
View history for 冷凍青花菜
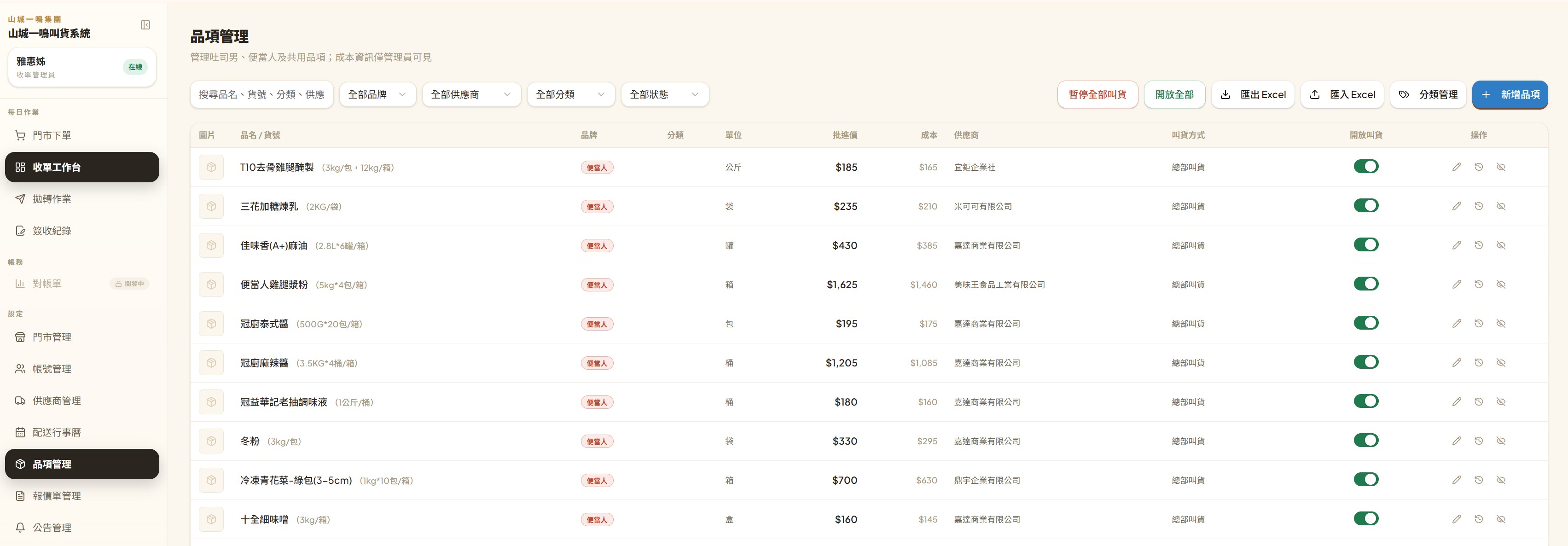pos(1479,480)
